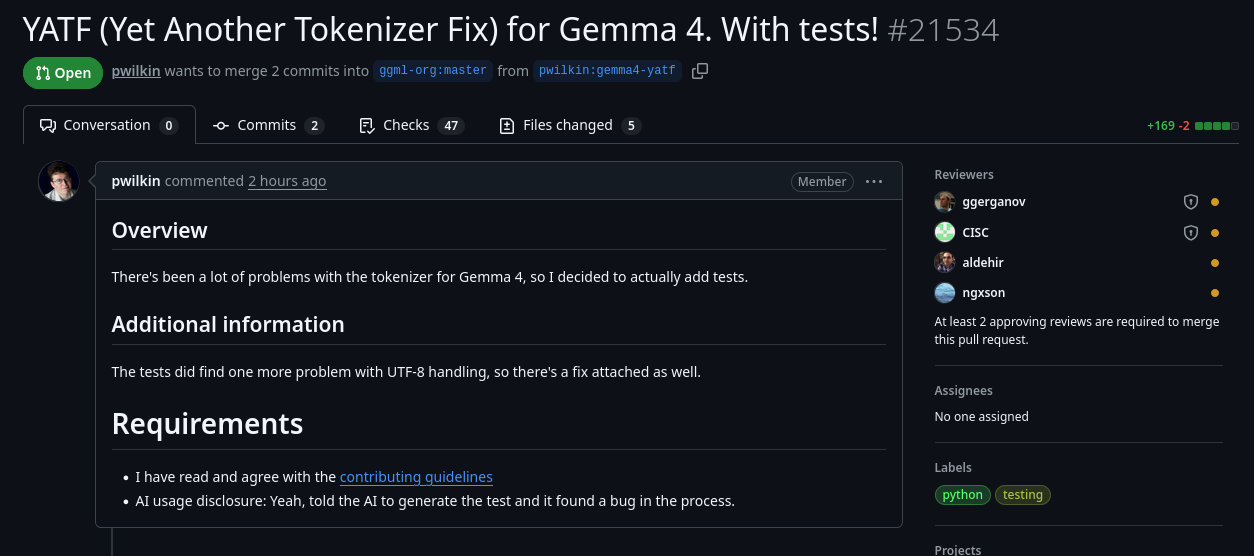Click the shield icon next to ggerganov
Viewport: 1254px width, 556px height.
click(1190, 202)
